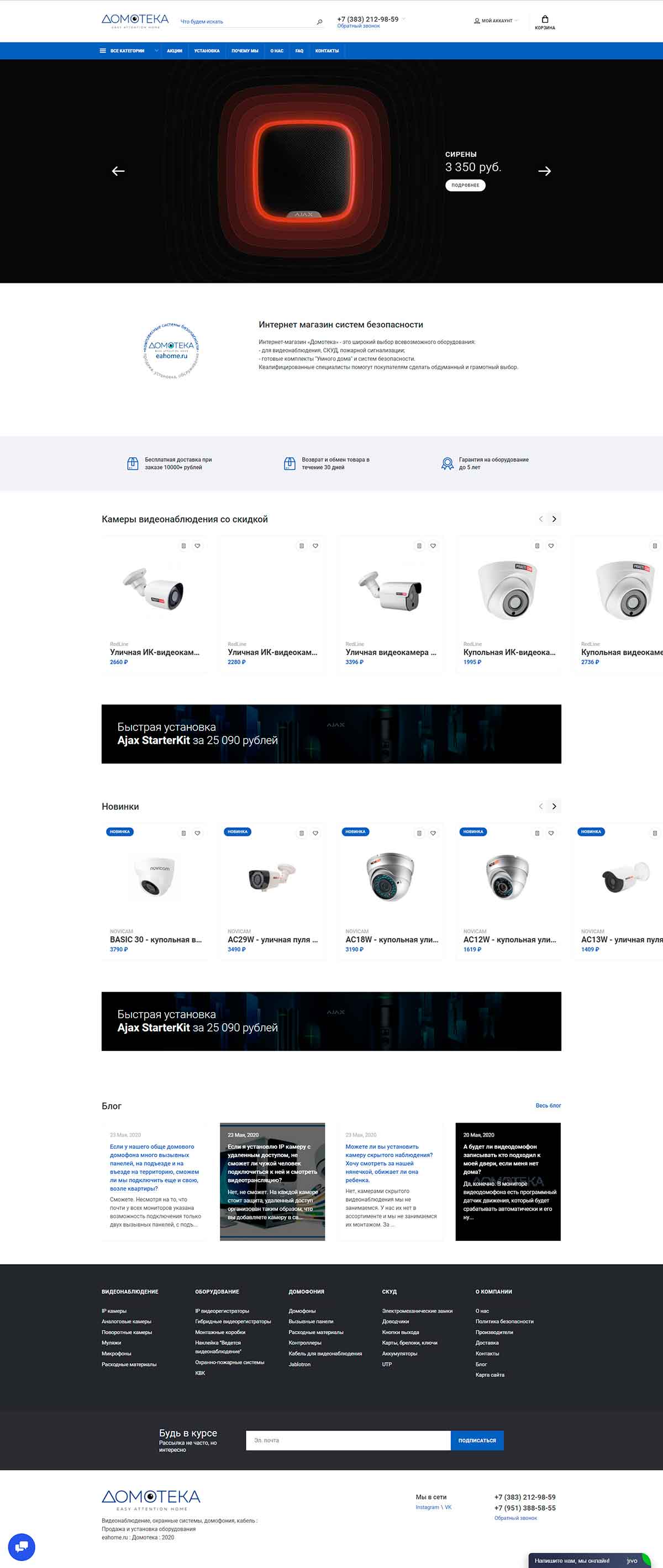This screenshot has width=663, height=1568.
Task: Expand the Все категории dropdown
Action: [129, 50]
